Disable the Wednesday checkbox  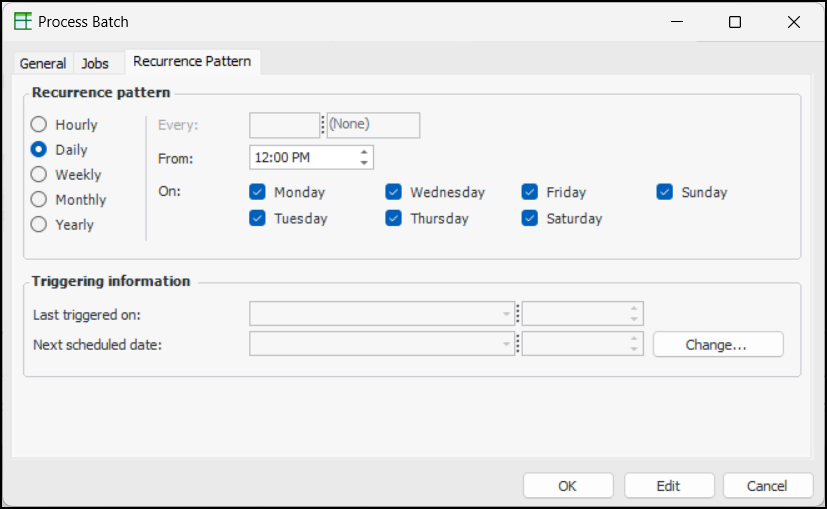click(394, 192)
